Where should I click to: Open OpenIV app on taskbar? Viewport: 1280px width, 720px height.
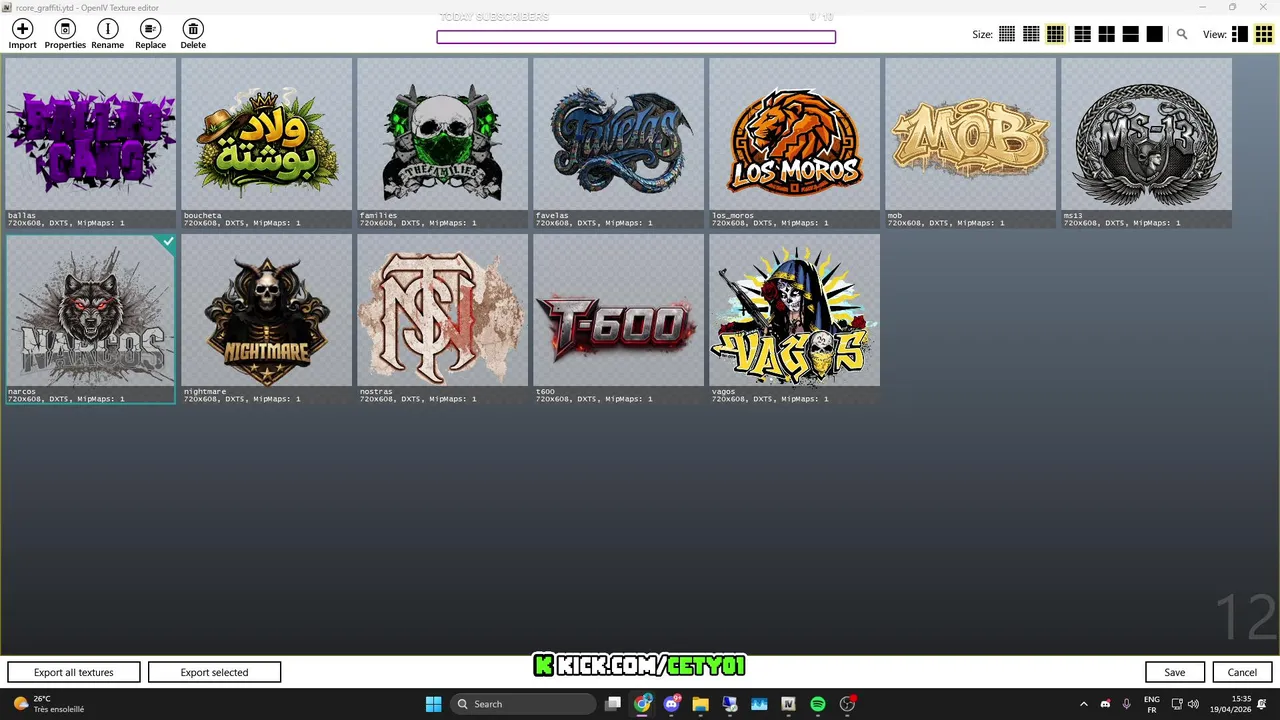tap(788, 704)
